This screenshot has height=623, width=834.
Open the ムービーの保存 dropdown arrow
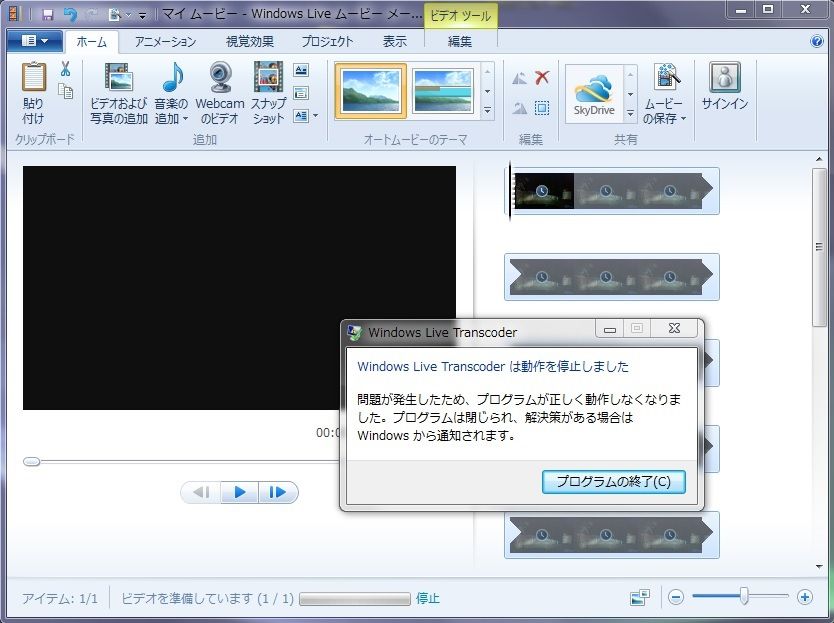click(x=683, y=118)
